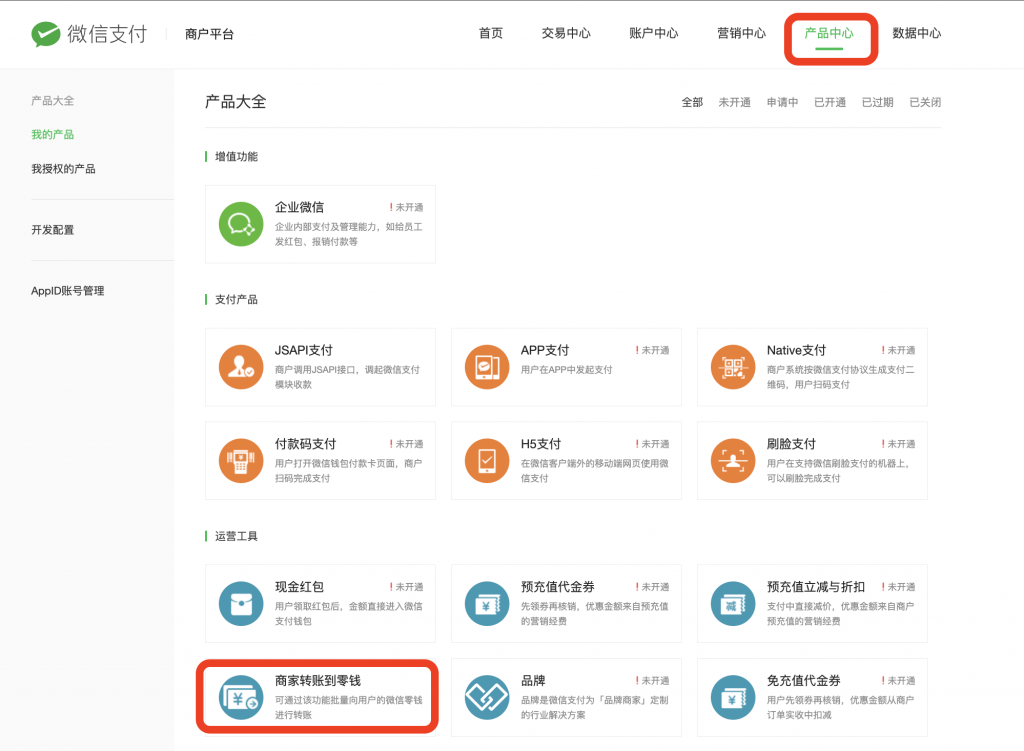
Task: Click the 刷脸支付 face icon
Action: (733, 461)
